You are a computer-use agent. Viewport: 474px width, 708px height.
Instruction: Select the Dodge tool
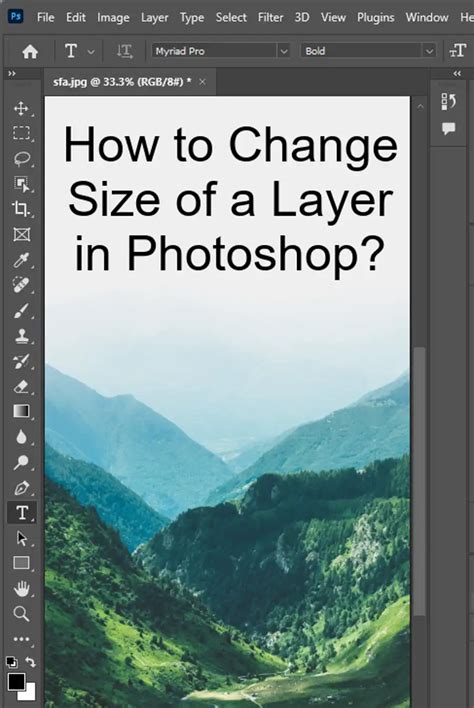(21, 462)
